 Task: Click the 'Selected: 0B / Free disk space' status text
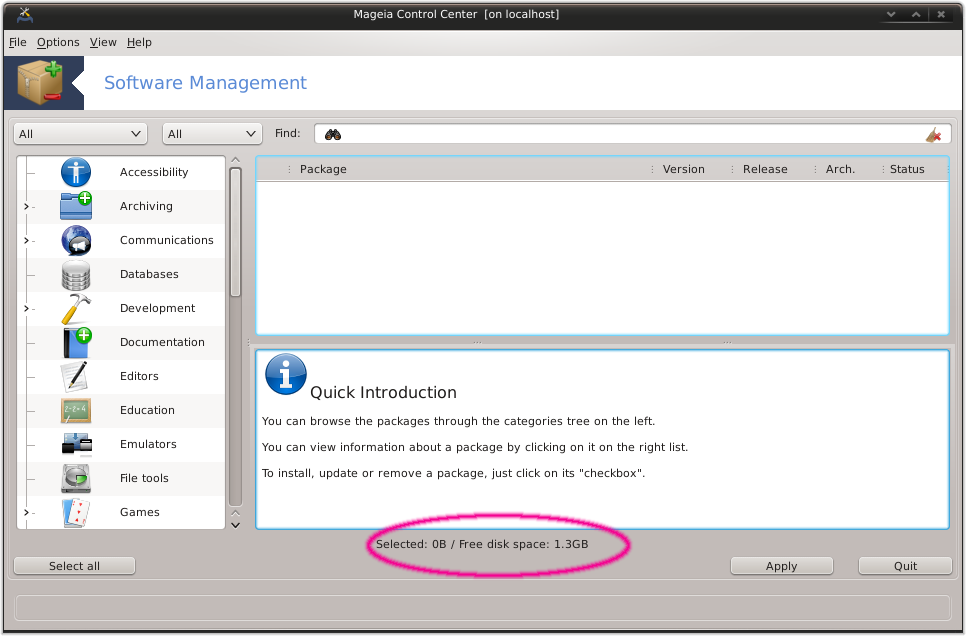pos(482,544)
